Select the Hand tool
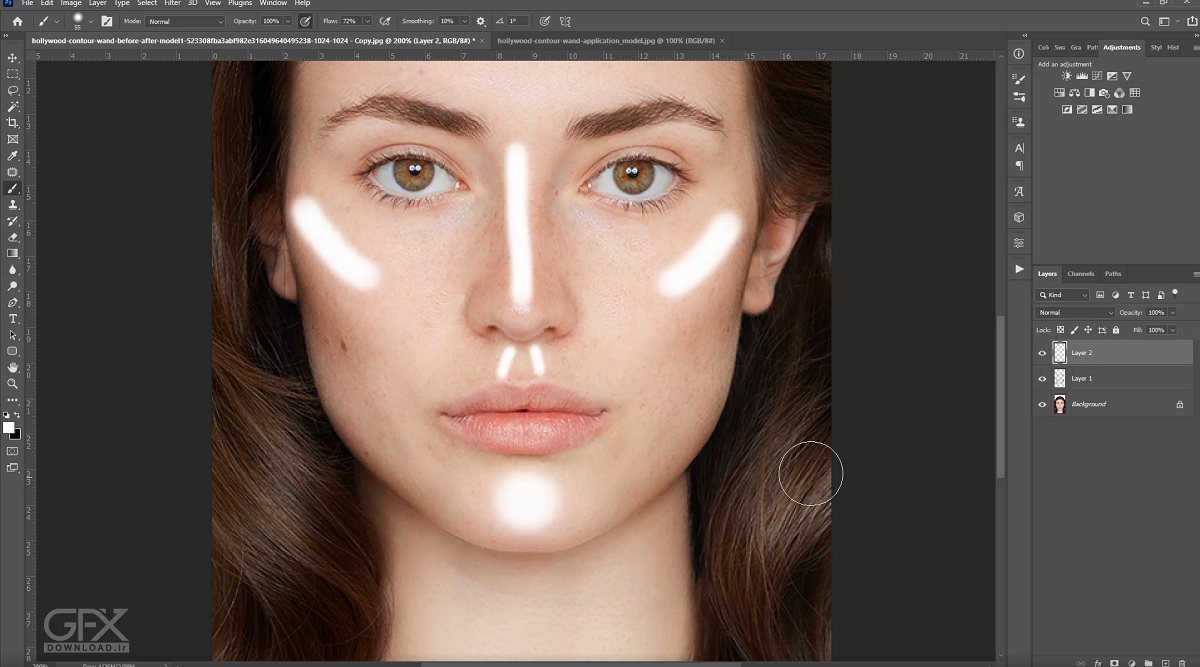Viewport: 1200px width, 667px height. pos(13,367)
